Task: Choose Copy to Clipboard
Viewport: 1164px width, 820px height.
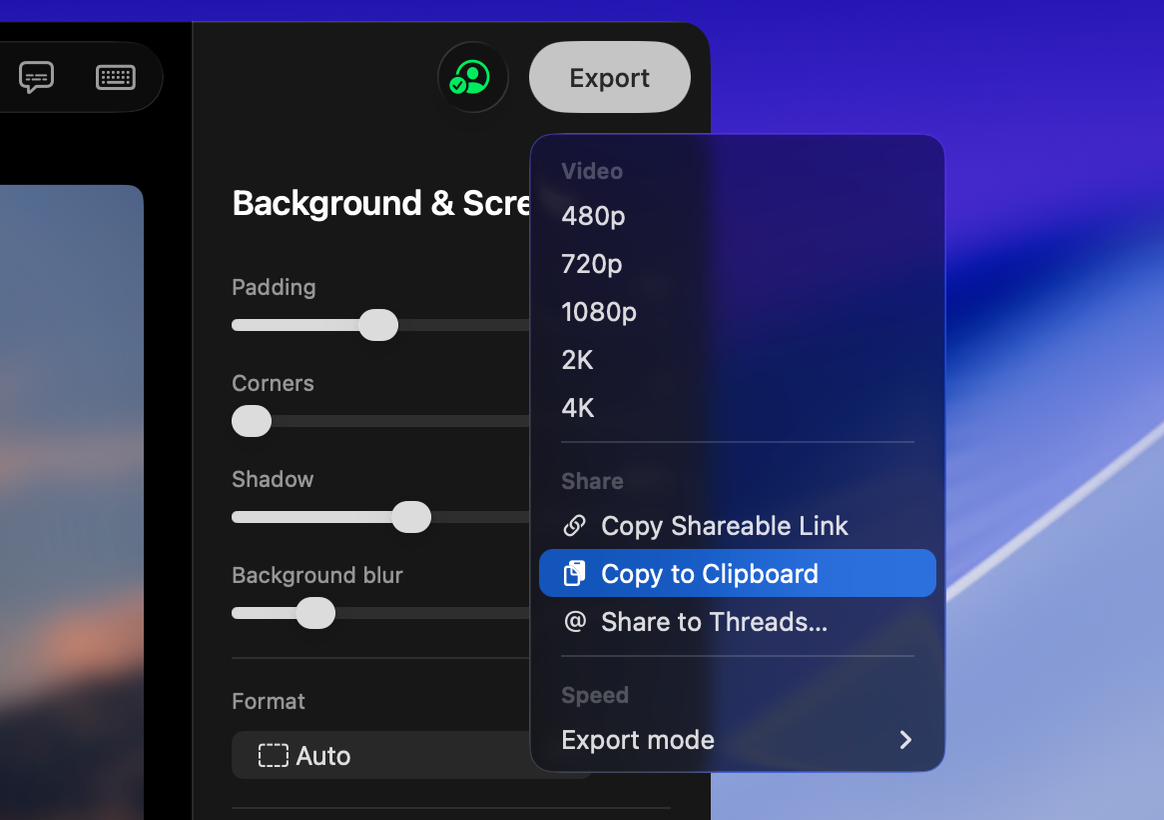Action: click(x=737, y=573)
